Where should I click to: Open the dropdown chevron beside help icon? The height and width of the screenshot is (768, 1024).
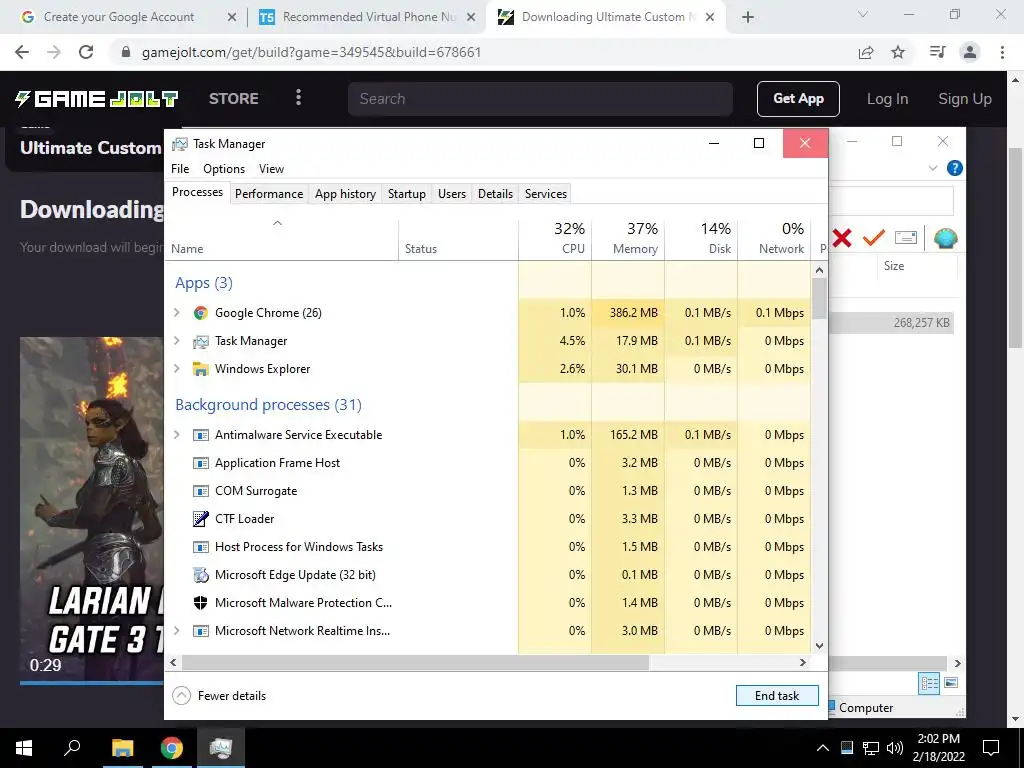coord(933,168)
